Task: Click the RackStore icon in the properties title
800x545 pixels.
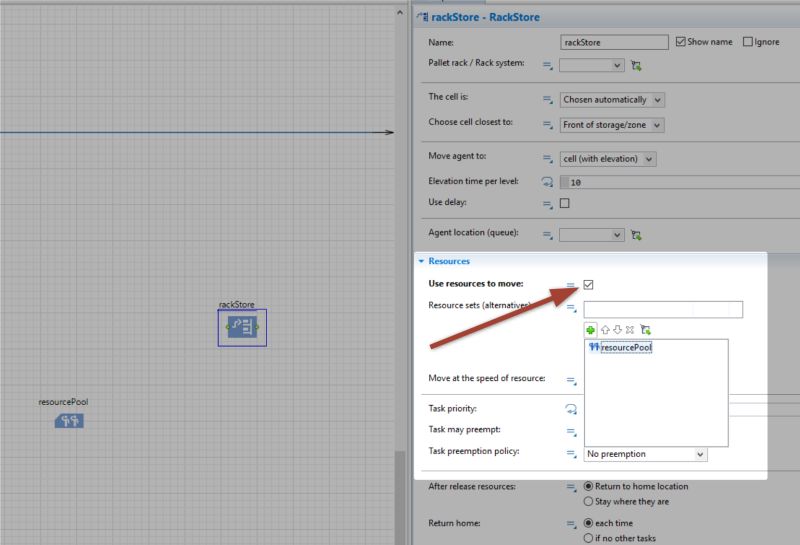Action: [422, 17]
